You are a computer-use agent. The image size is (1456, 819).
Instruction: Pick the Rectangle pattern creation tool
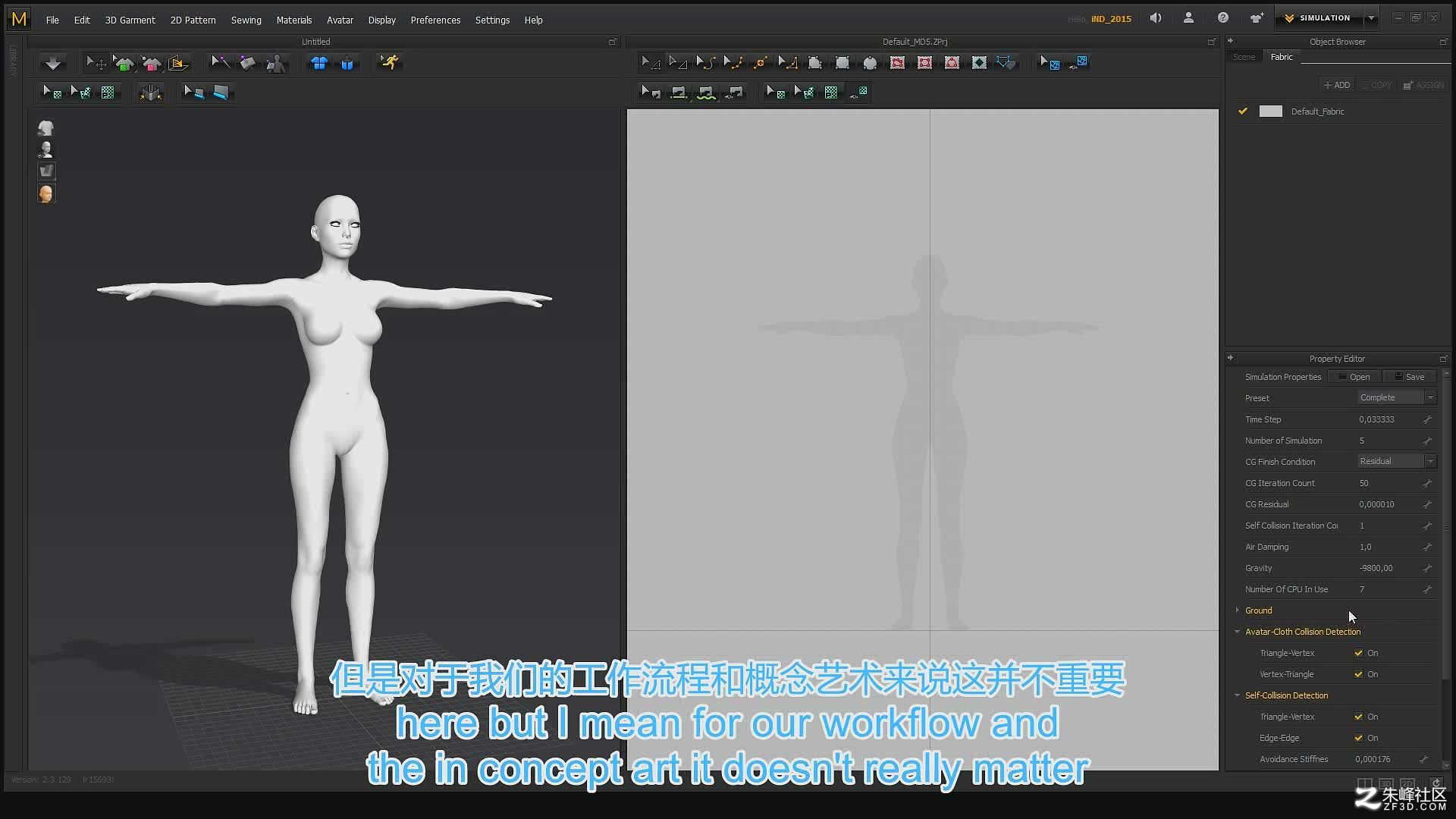843,63
